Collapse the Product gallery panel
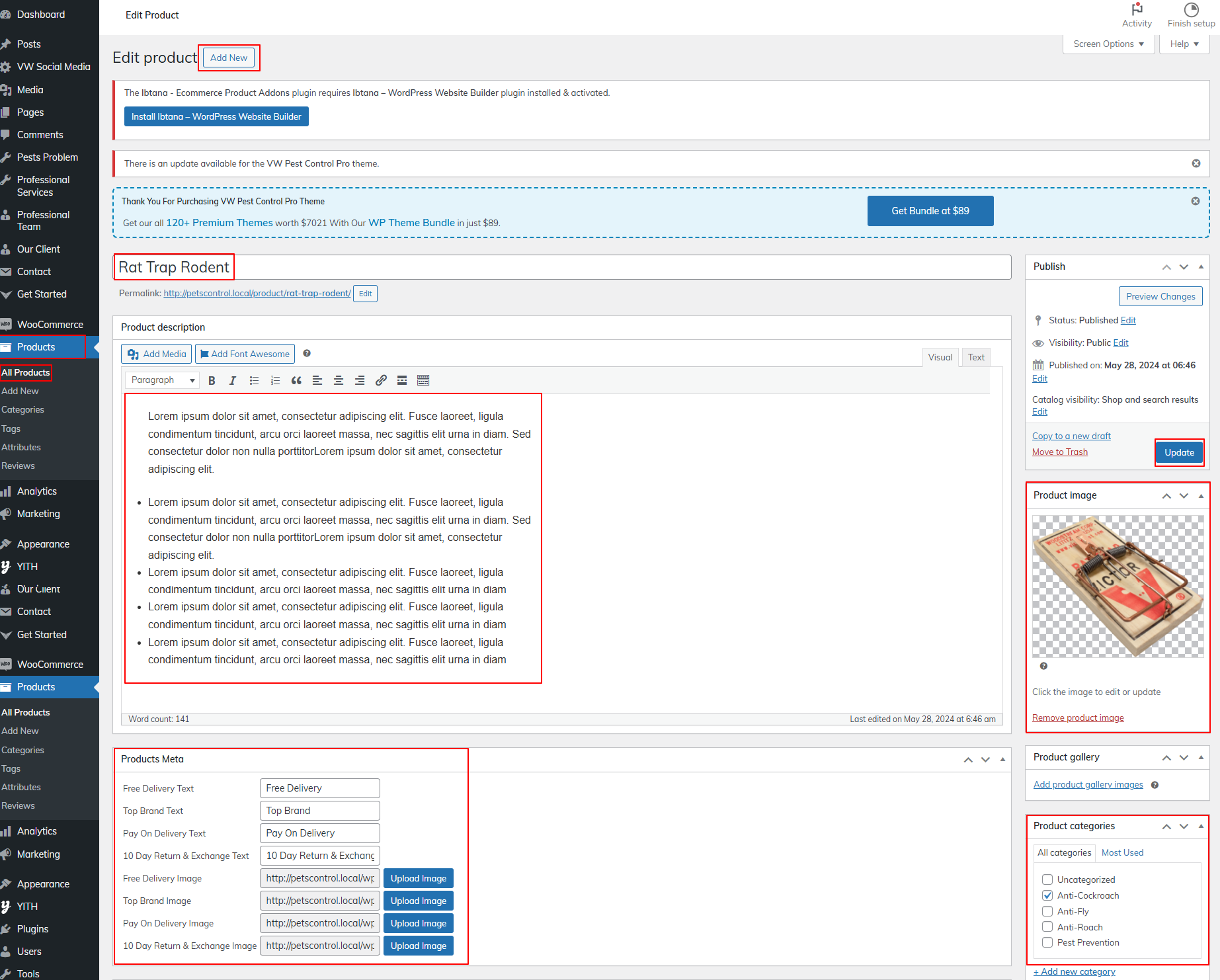Viewport: 1220px width, 980px height. click(1201, 757)
